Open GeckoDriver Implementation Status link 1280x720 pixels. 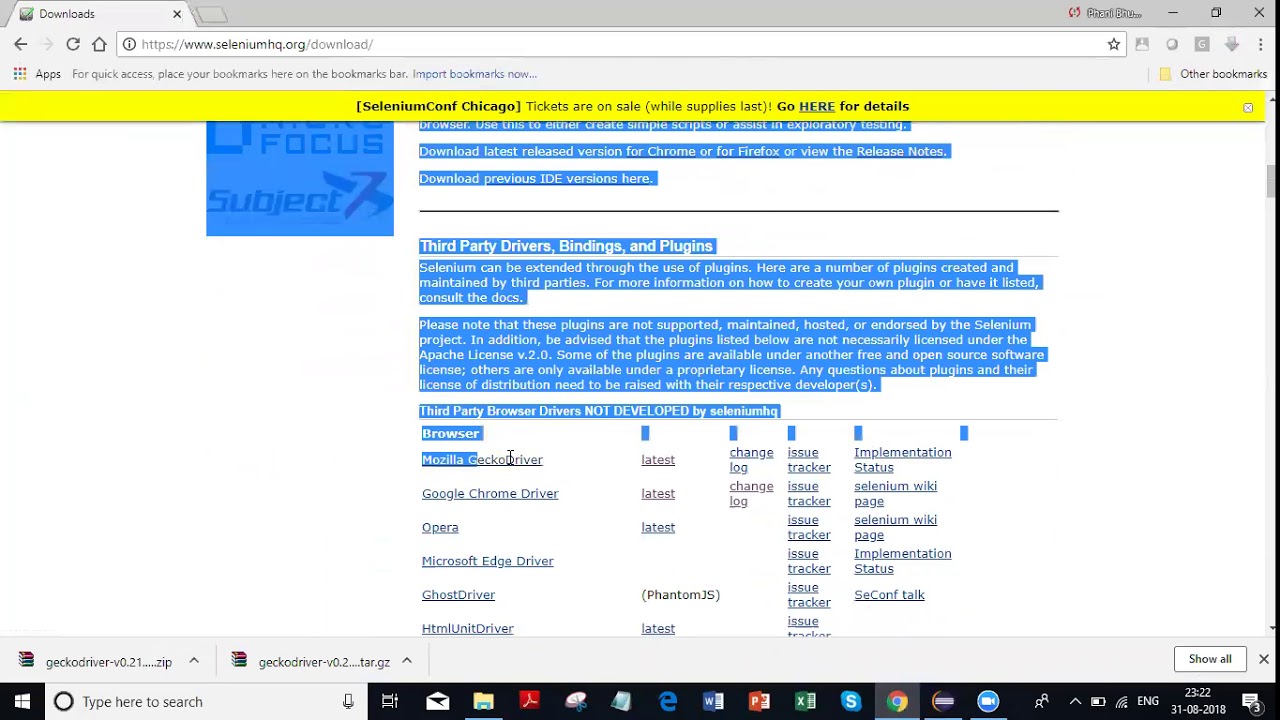[x=902, y=460]
